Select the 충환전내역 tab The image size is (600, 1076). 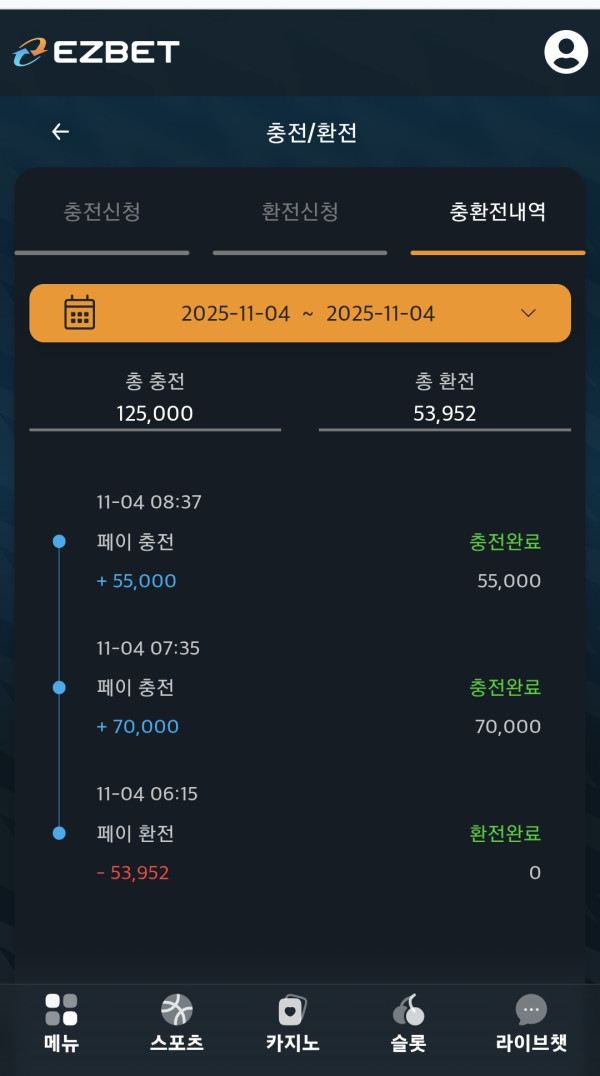tap(498, 212)
